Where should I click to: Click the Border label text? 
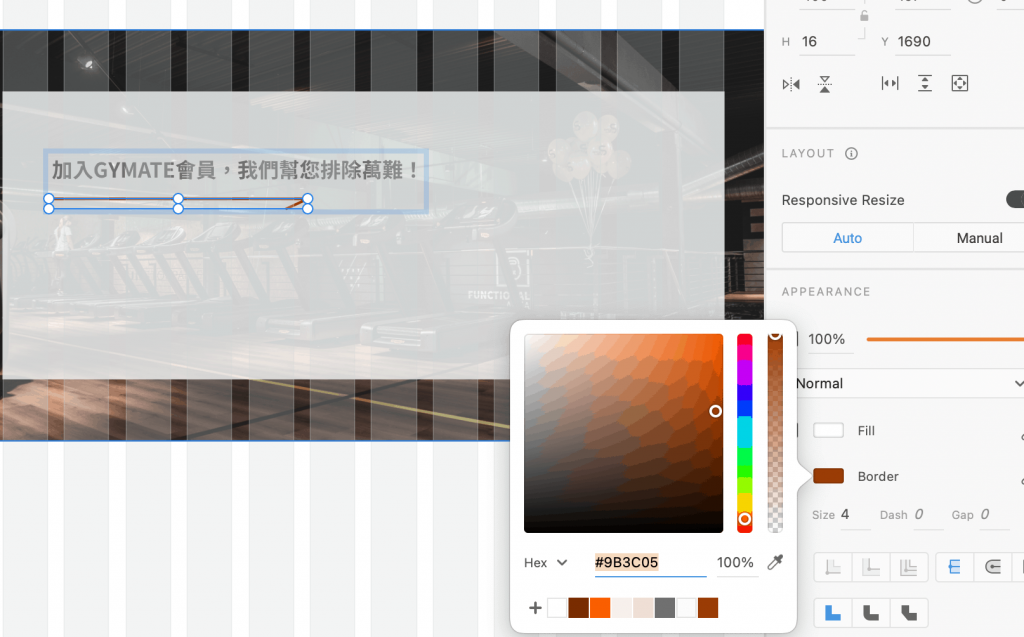coord(878,476)
